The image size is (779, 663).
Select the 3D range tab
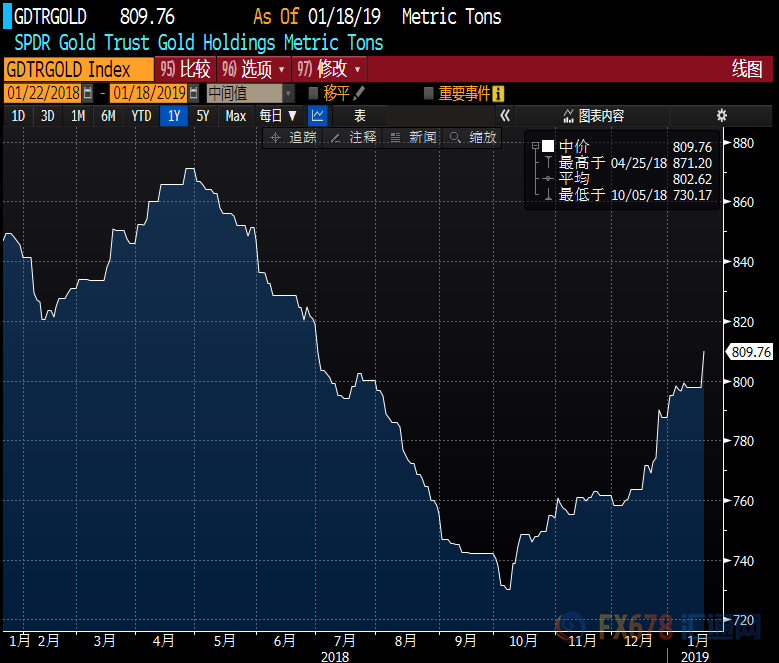click(x=48, y=116)
